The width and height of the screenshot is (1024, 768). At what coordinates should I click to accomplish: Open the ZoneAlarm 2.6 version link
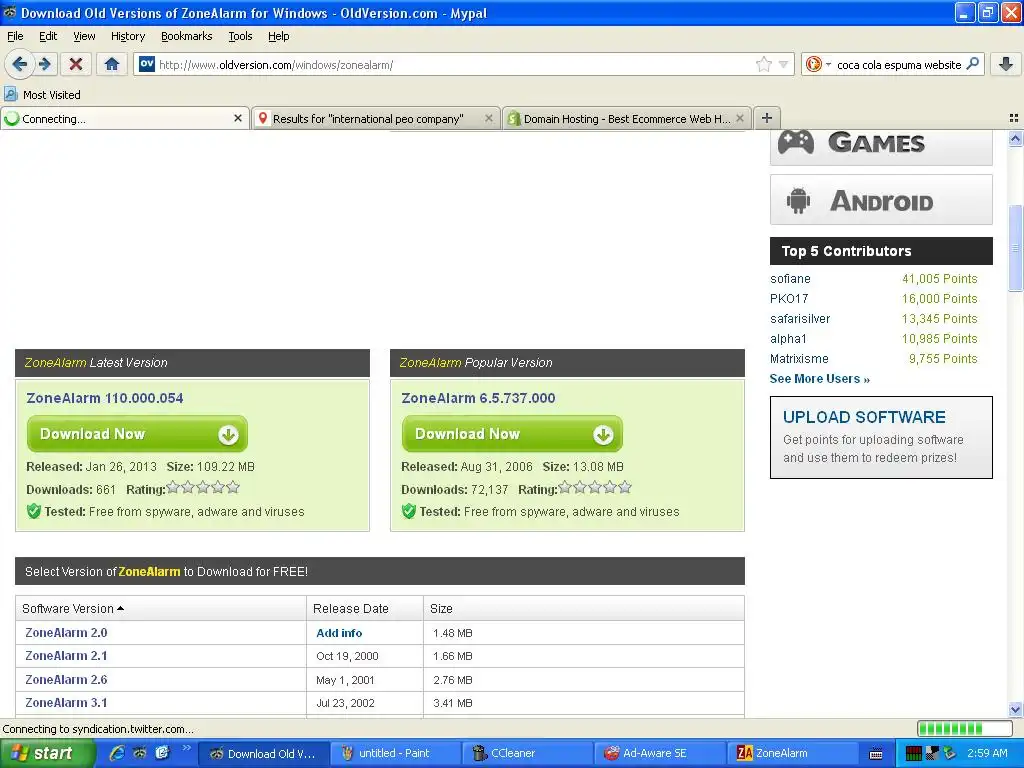pos(66,679)
